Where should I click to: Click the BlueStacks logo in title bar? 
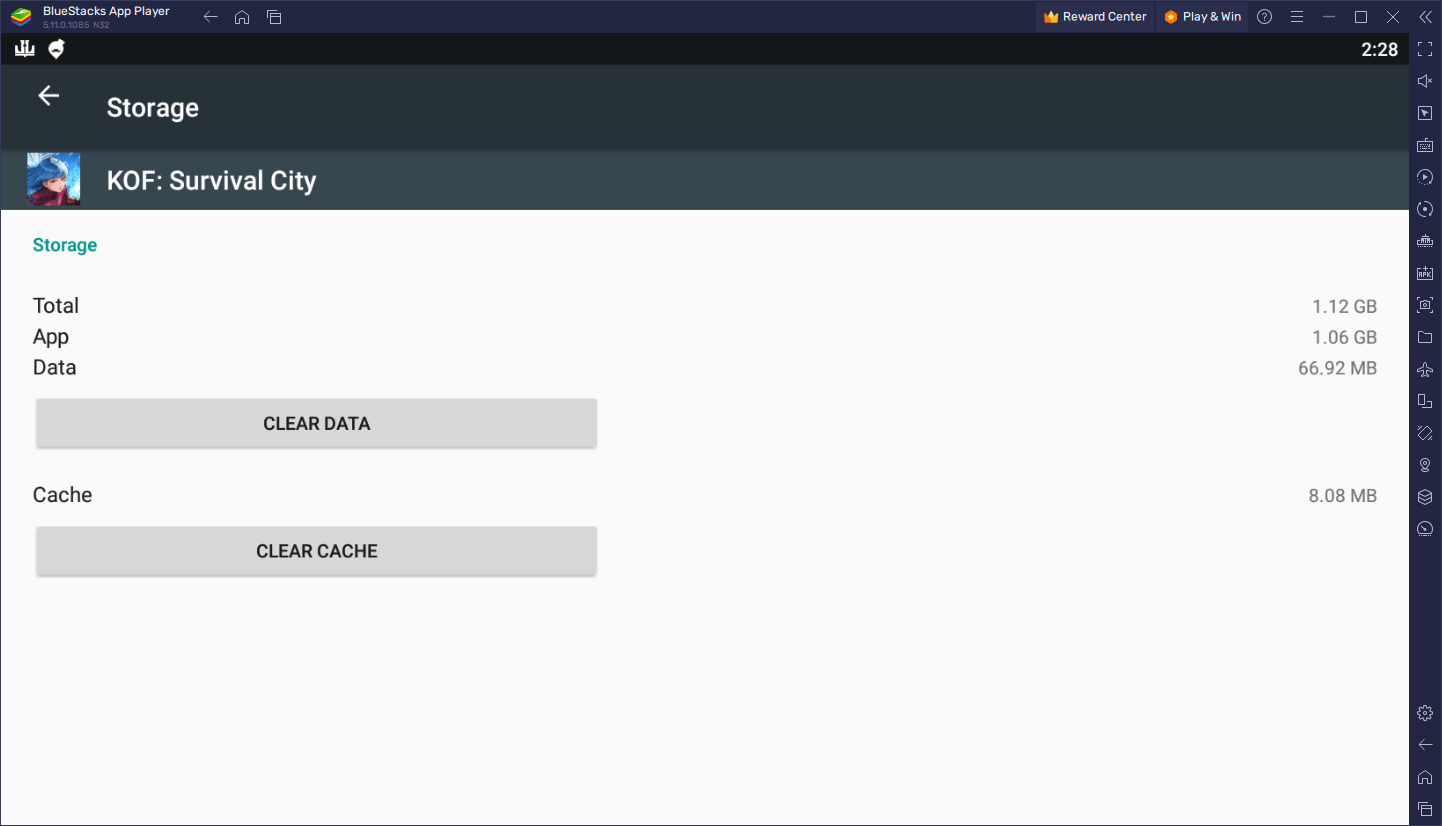click(x=21, y=16)
